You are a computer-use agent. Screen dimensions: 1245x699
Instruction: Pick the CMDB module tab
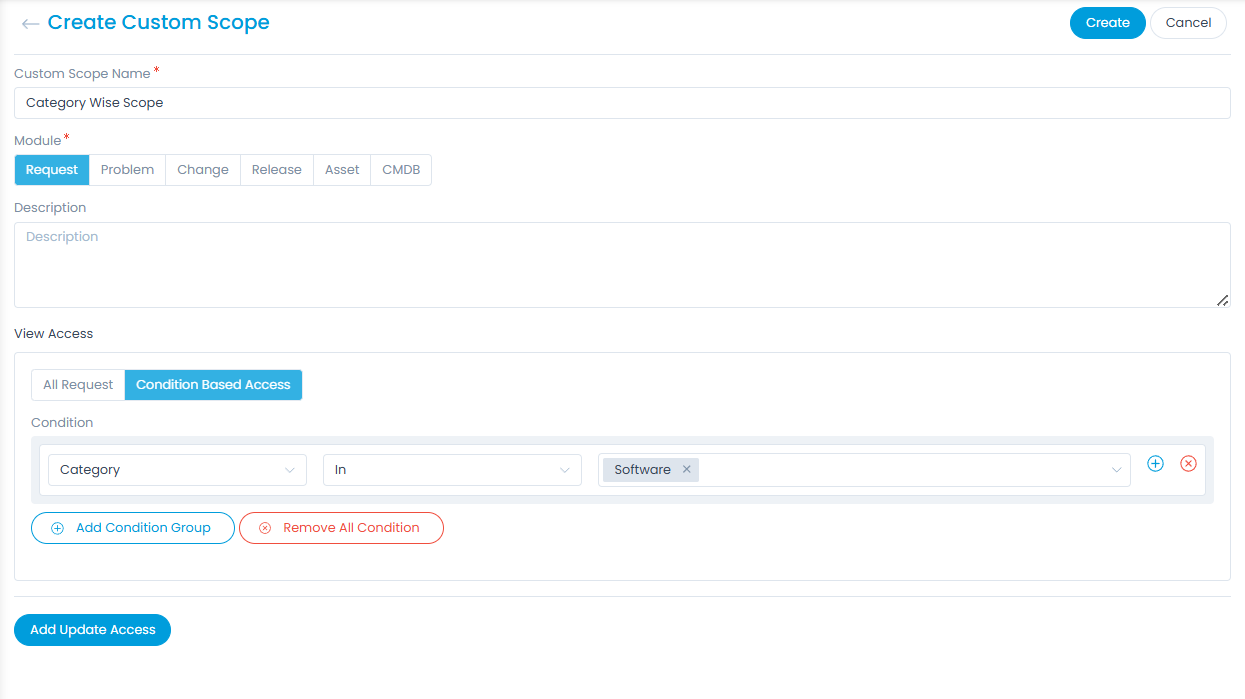click(401, 170)
